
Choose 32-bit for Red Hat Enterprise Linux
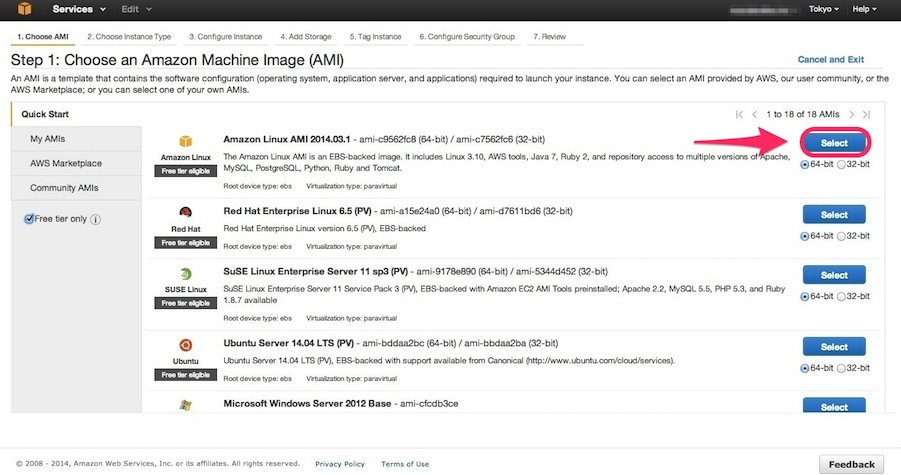pos(840,236)
